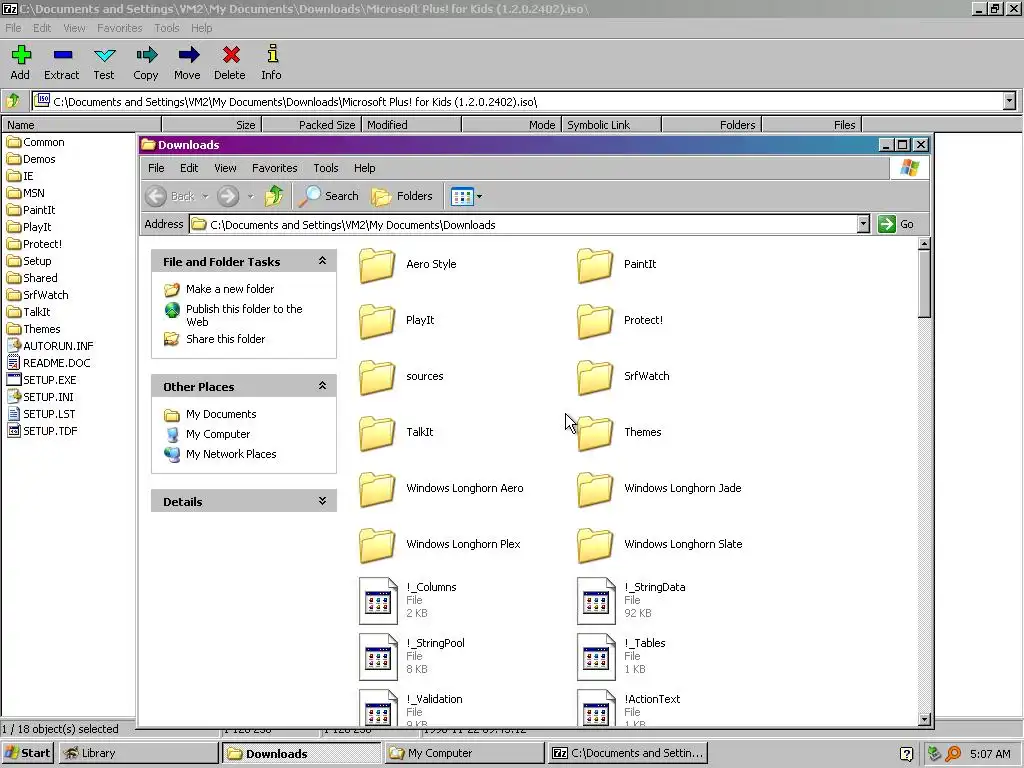Open My Documents from Other Places

[x=221, y=414]
